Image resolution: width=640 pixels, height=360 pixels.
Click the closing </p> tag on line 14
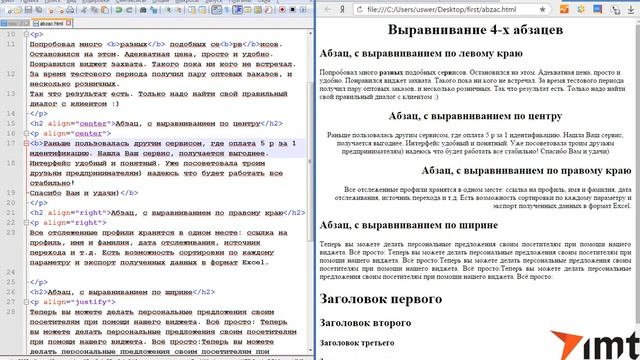[x=39, y=113]
